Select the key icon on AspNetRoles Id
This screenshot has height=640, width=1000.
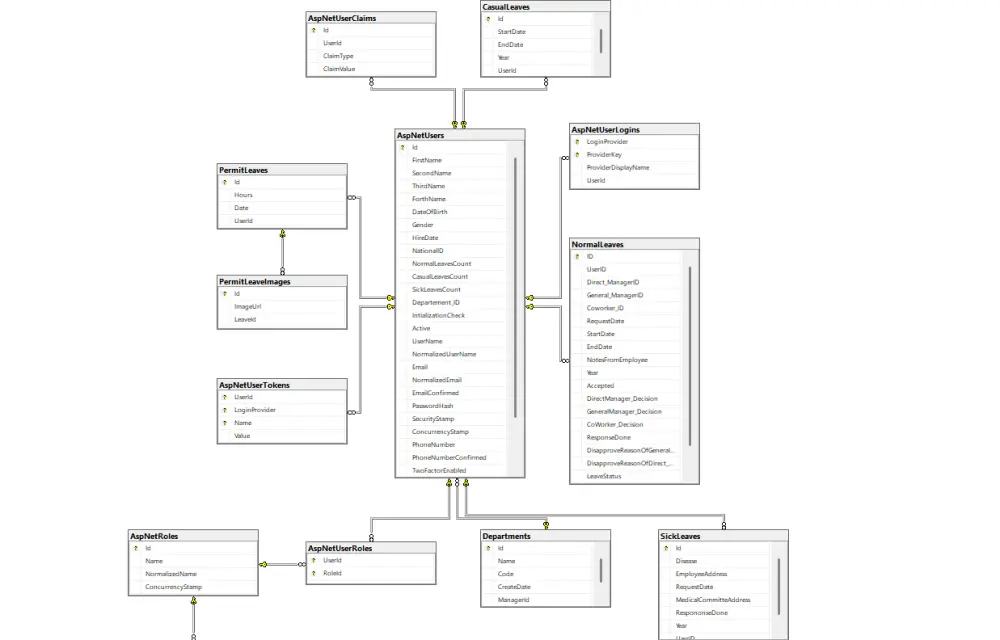tap(133, 548)
